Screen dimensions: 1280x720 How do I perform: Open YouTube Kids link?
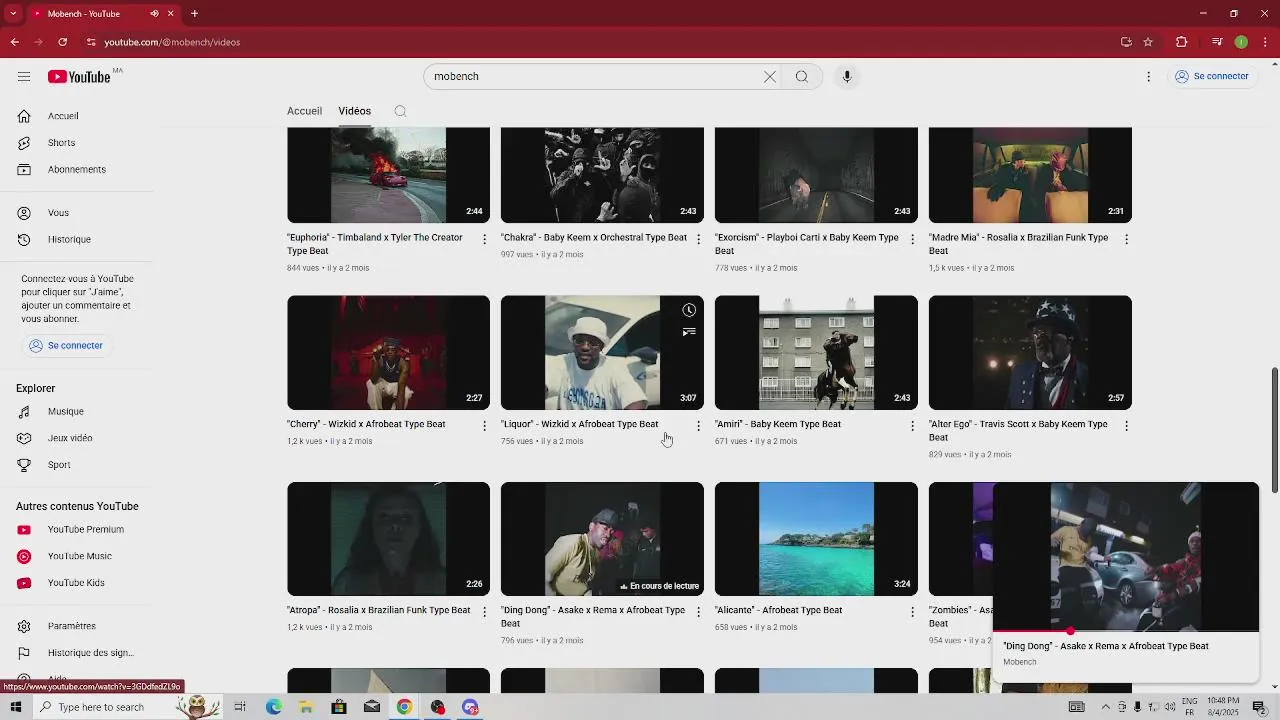click(76, 583)
